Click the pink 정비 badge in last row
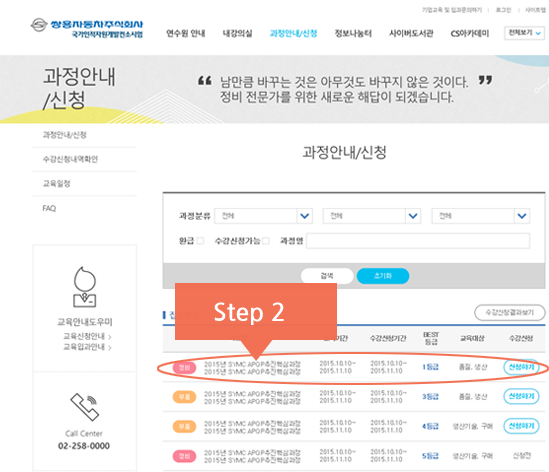The image size is (549, 472). click(184, 456)
